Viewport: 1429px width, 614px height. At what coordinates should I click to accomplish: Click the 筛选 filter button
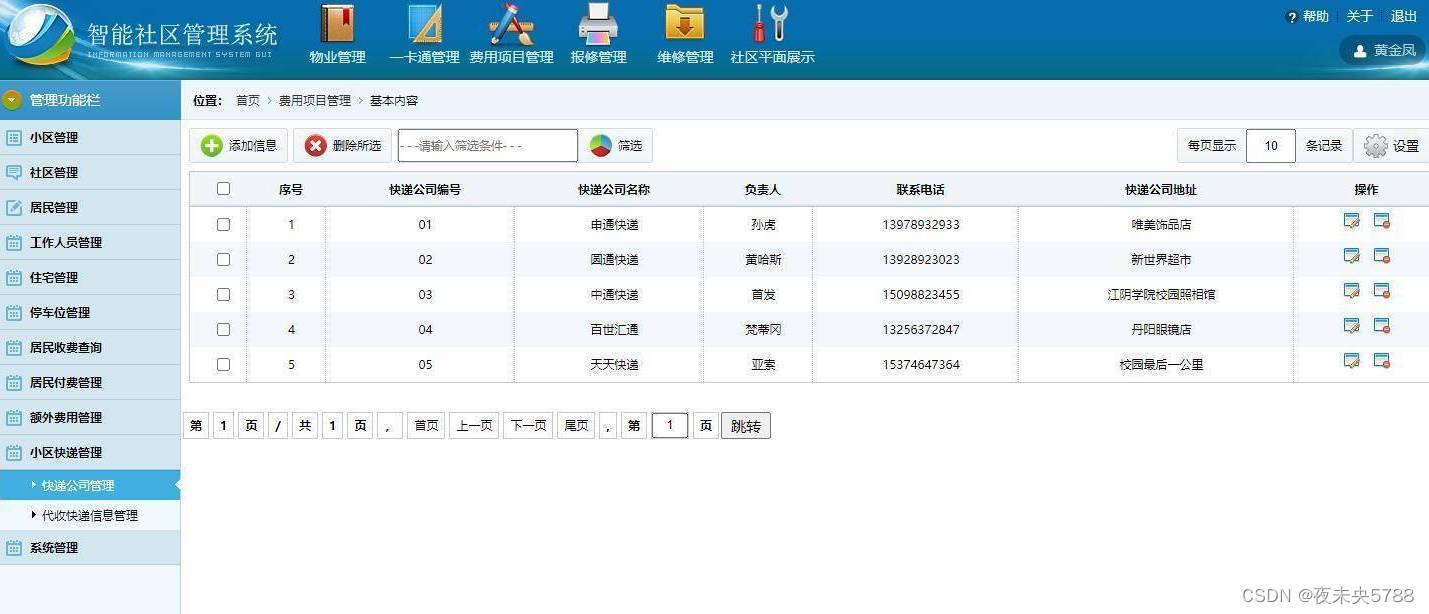pyautogui.click(x=616, y=146)
